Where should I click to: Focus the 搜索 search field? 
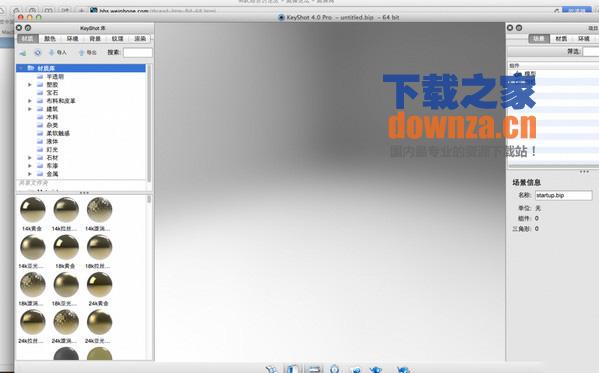click(138, 53)
